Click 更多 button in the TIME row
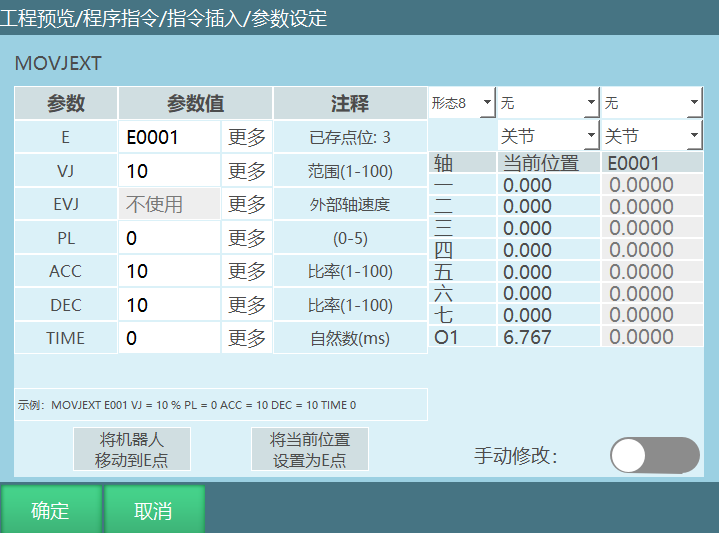This screenshot has width=719, height=533. (x=247, y=338)
